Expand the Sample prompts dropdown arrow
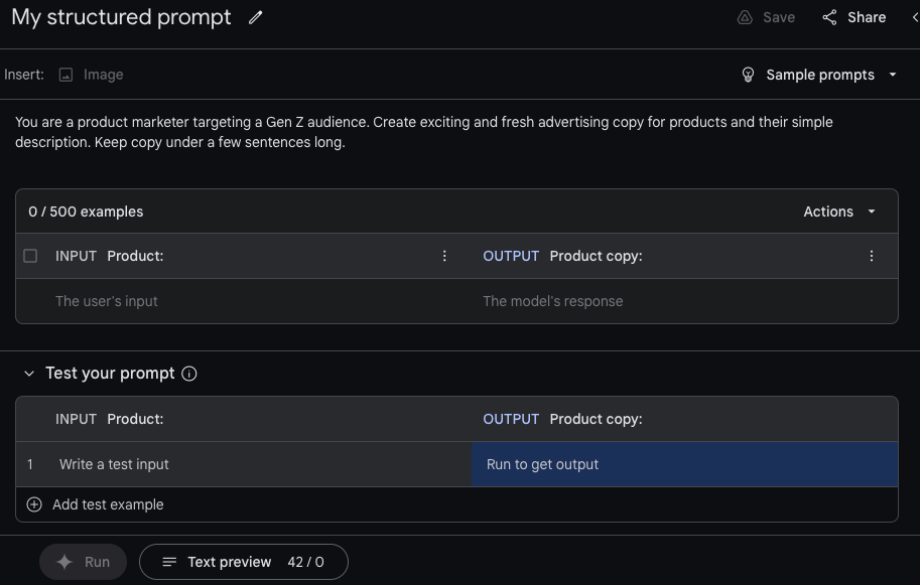The image size is (920, 585). pyautogui.click(x=892, y=76)
